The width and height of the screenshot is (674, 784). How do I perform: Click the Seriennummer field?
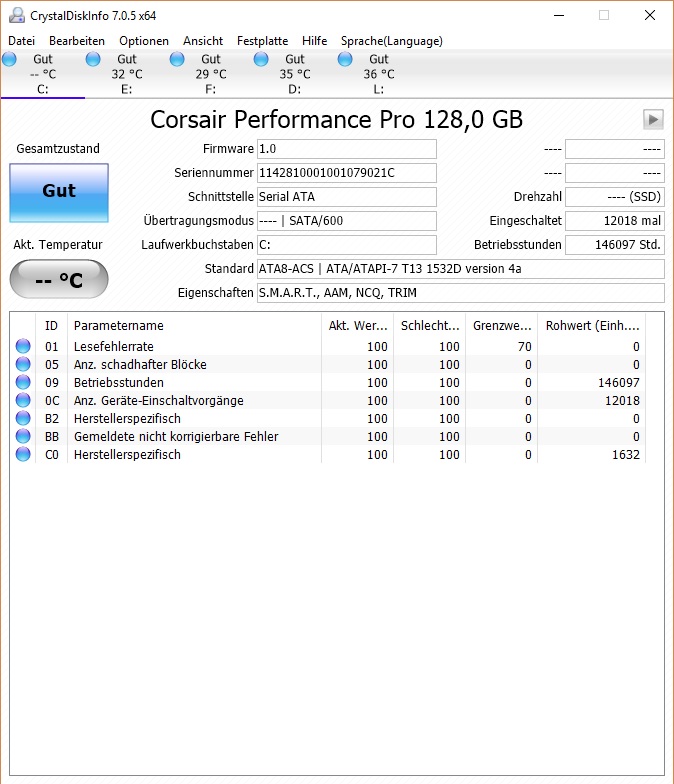[346, 173]
